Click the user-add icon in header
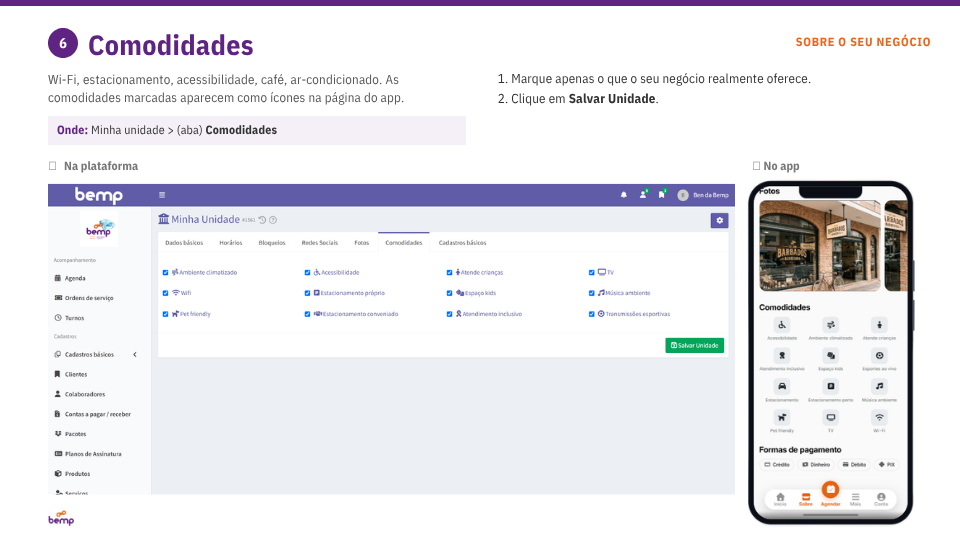The image size is (960, 540). click(x=643, y=195)
